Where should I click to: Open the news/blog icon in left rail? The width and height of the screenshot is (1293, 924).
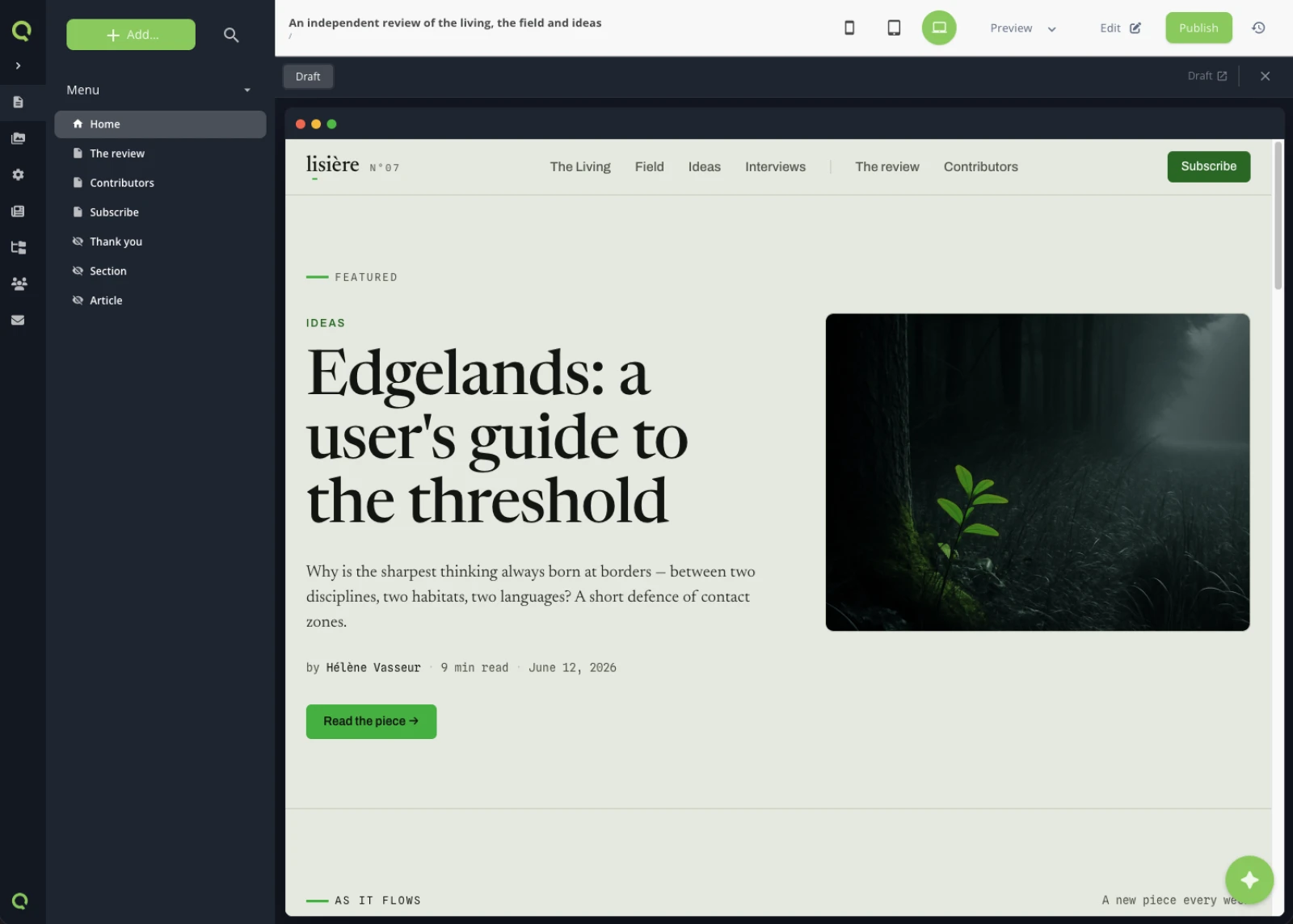(x=18, y=211)
